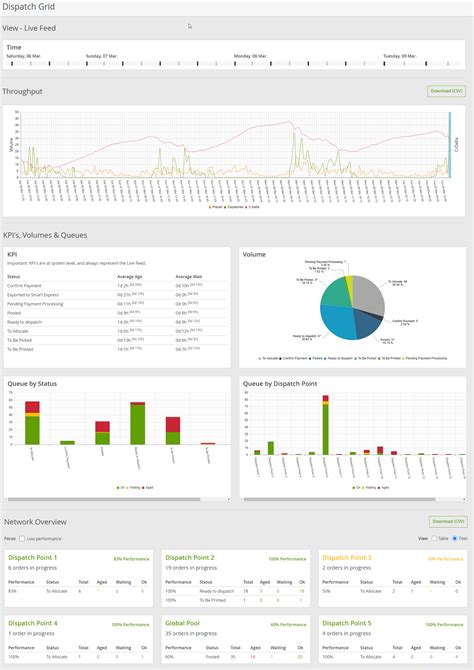The image size is (474, 670).
Task: Select the Tiles view radio button
Action: [x=455, y=538]
